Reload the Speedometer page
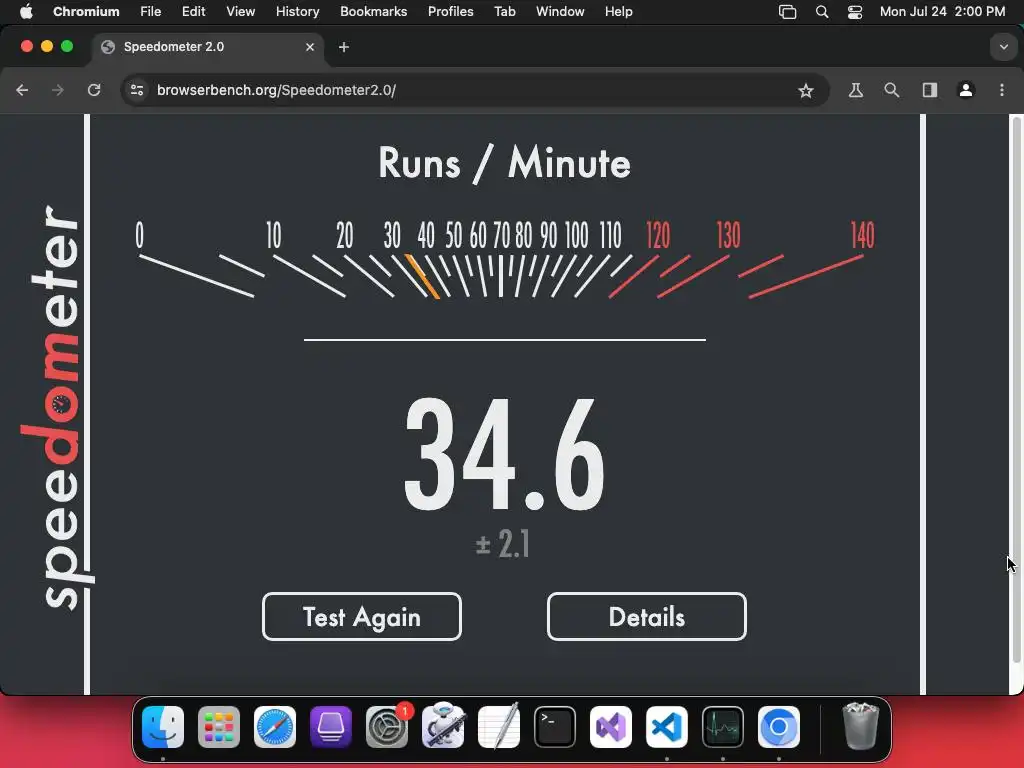The image size is (1024, 768). coord(94,90)
